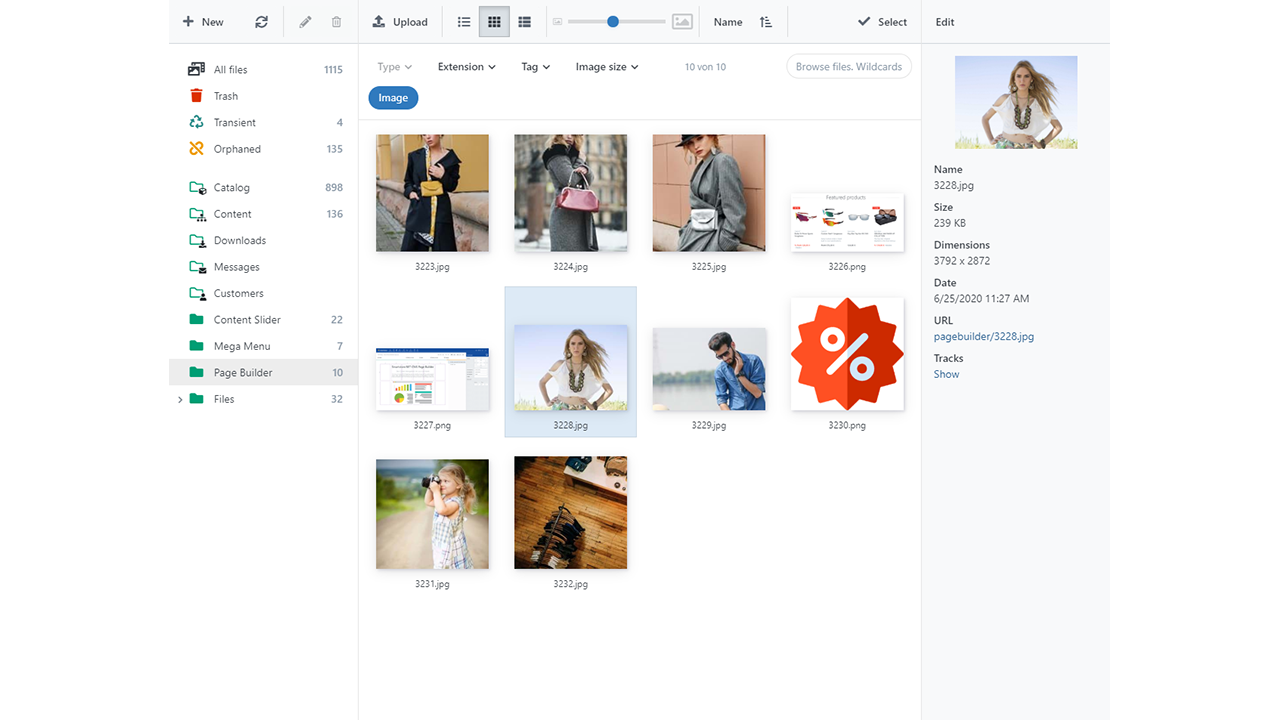Open the New menu
The image size is (1280, 720).
(x=203, y=22)
